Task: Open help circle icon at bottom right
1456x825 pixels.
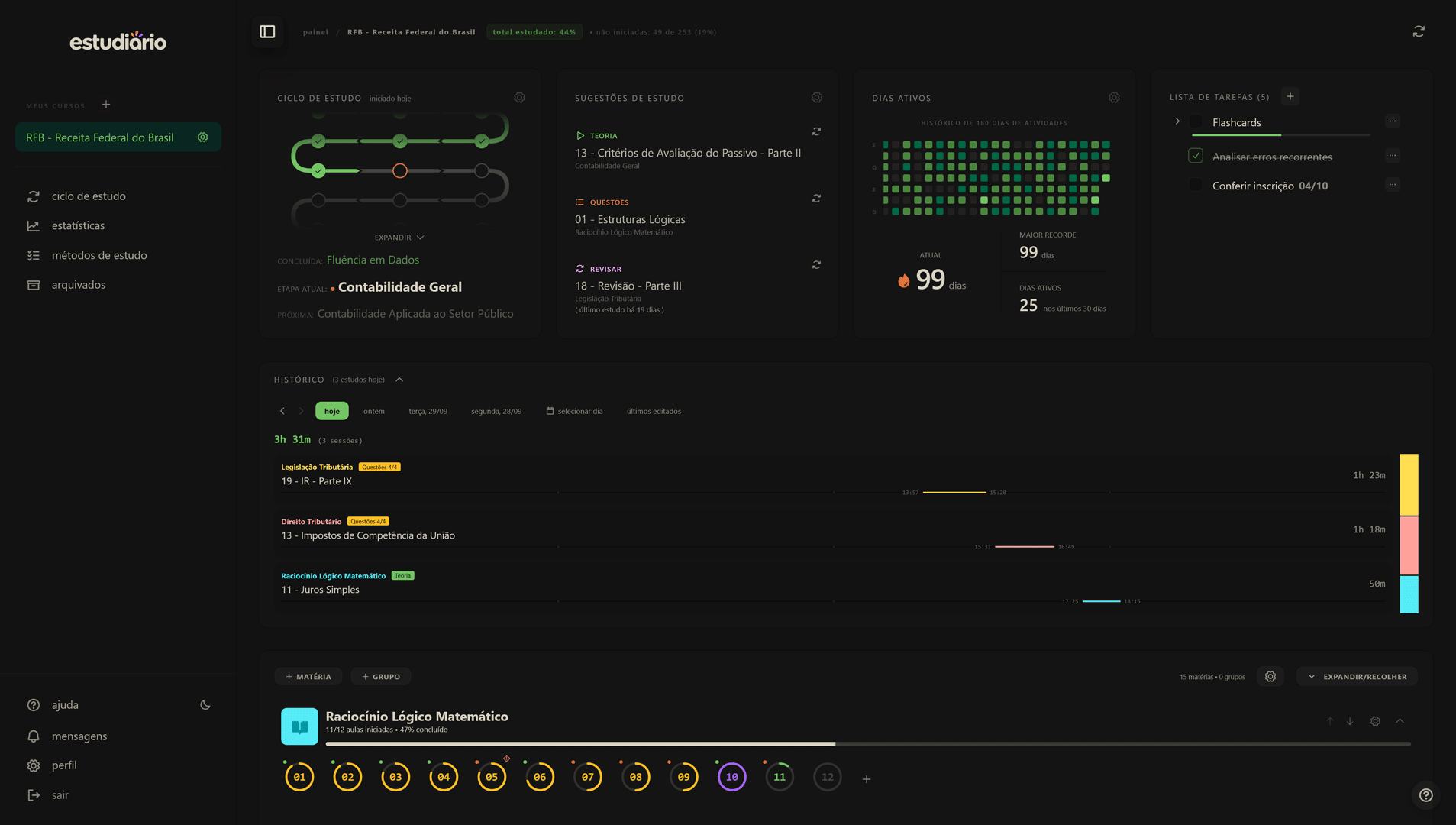Action: coord(1425,795)
